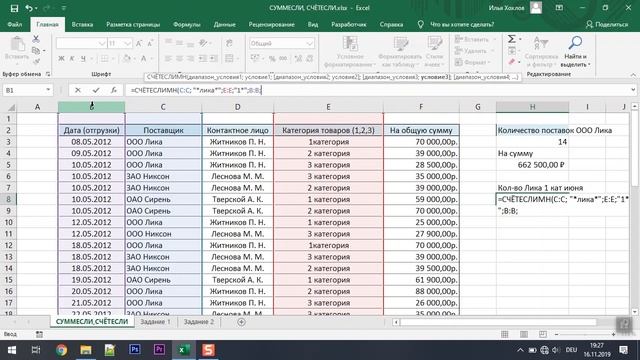The width and height of the screenshot is (640, 360).
Task: Click the Copy icon in the clipboard group
Action: [36, 51]
